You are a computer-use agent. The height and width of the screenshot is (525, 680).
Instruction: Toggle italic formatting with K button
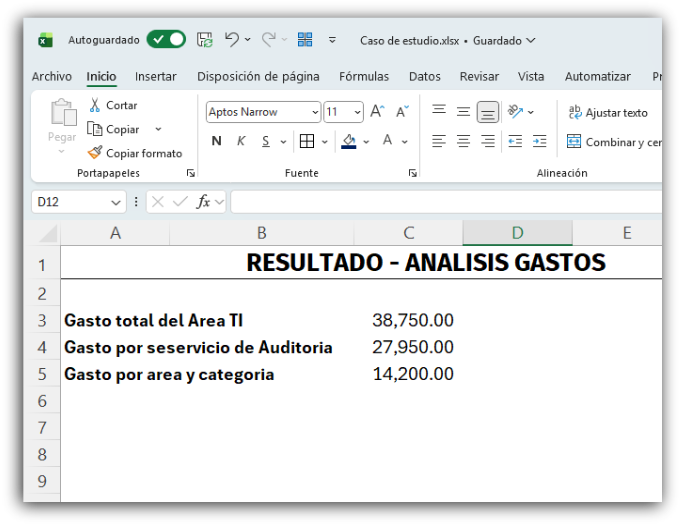point(241,141)
